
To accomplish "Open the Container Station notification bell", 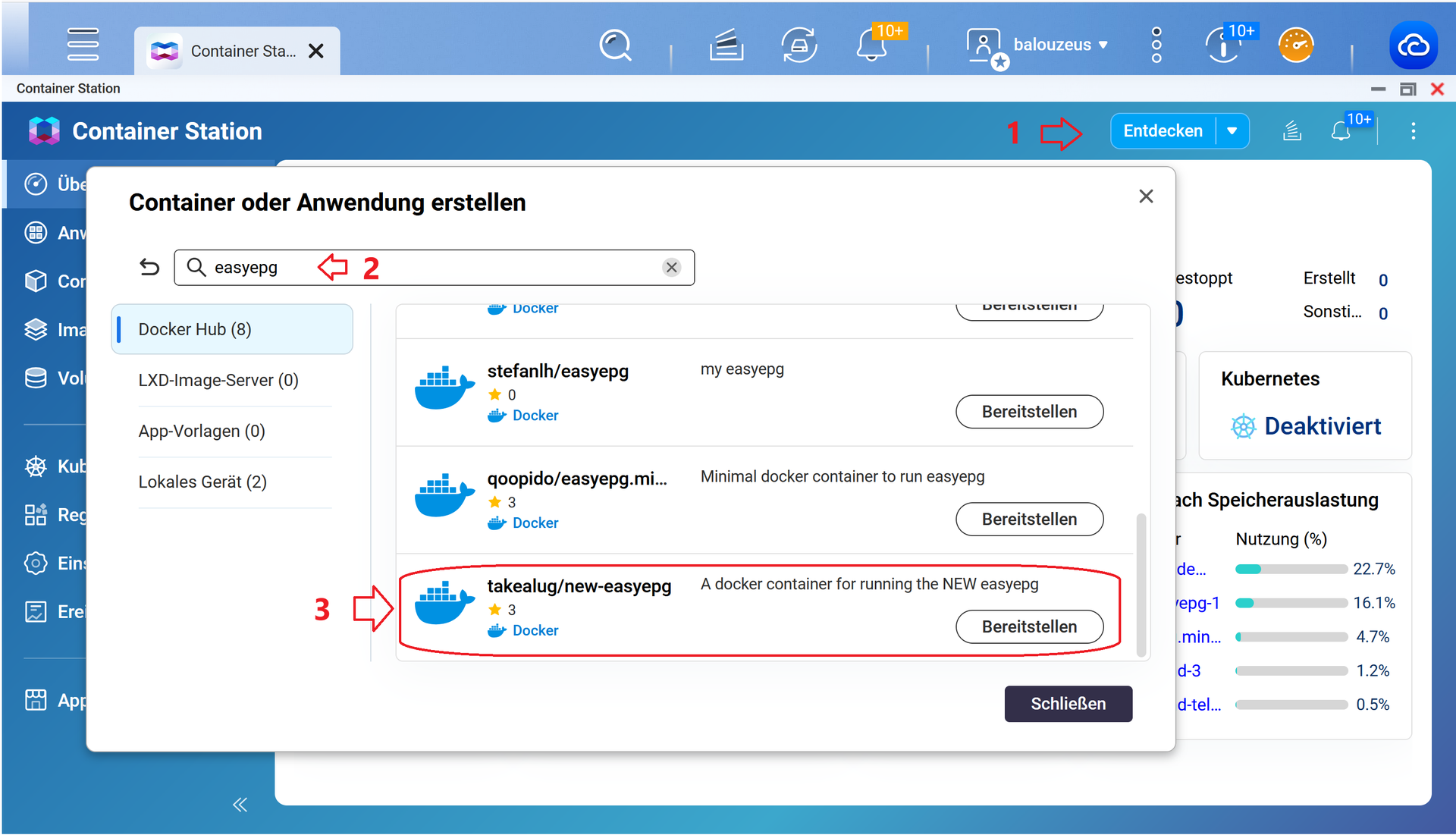I will [x=1341, y=131].
